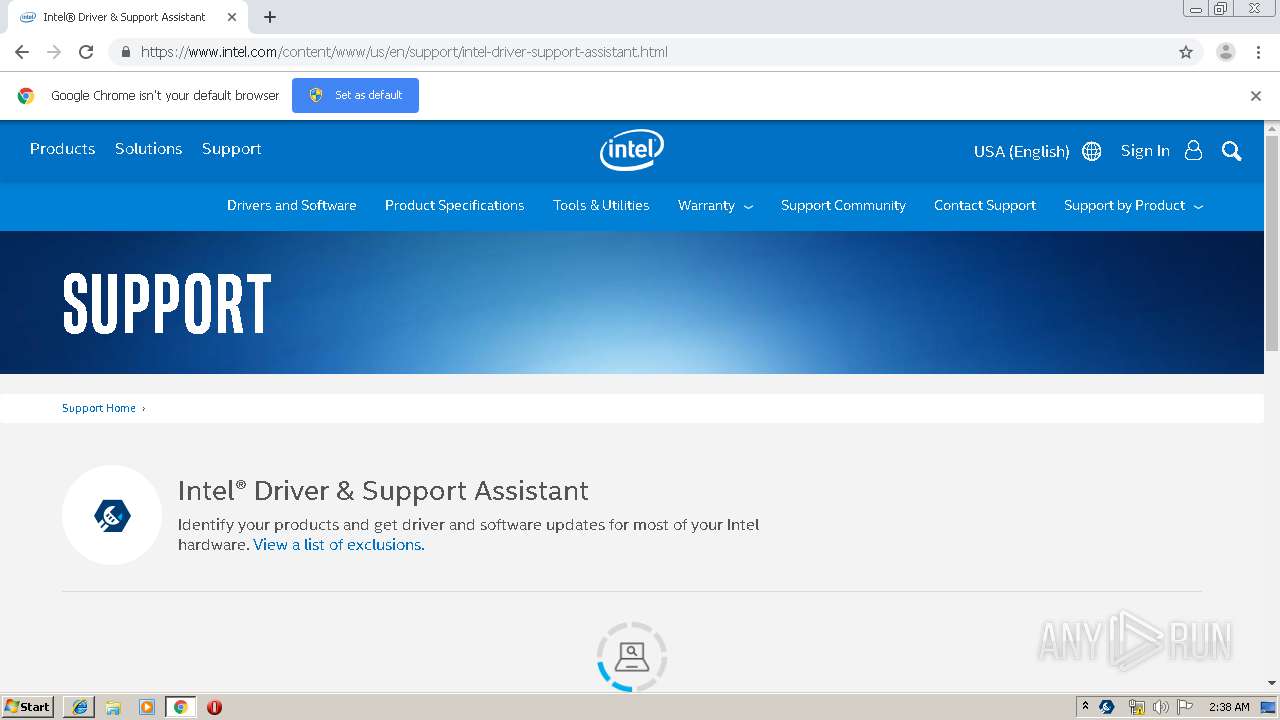Open Tools & Utilities

click(x=601, y=205)
